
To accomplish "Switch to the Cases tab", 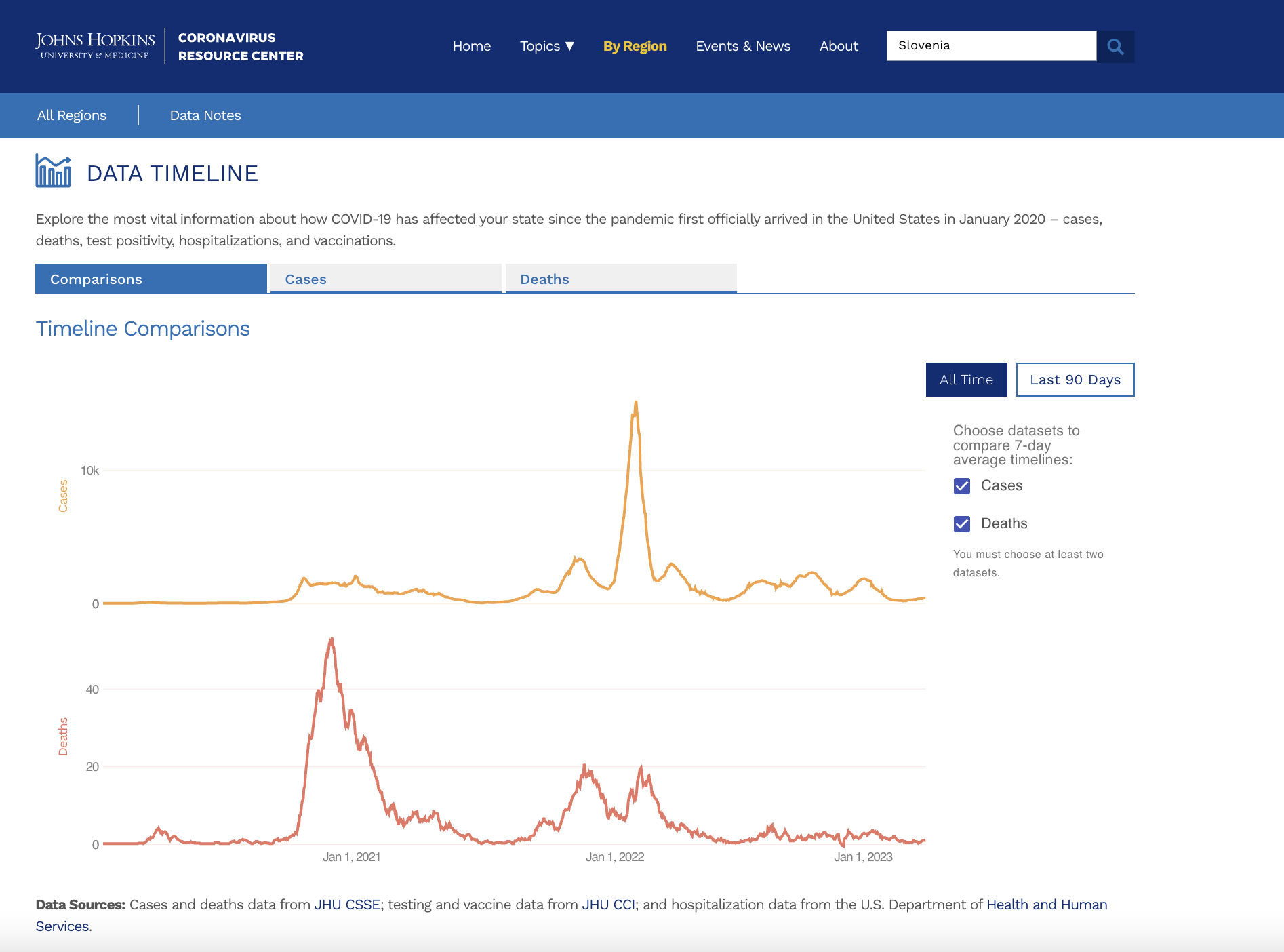I will (x=385, y=279).
